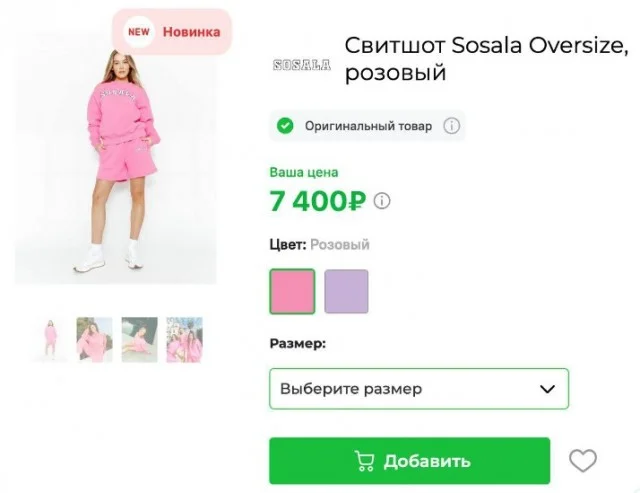This screenshot has width=640, height=493.
Task: Select the pink color swatch
Action: [292, 291]
